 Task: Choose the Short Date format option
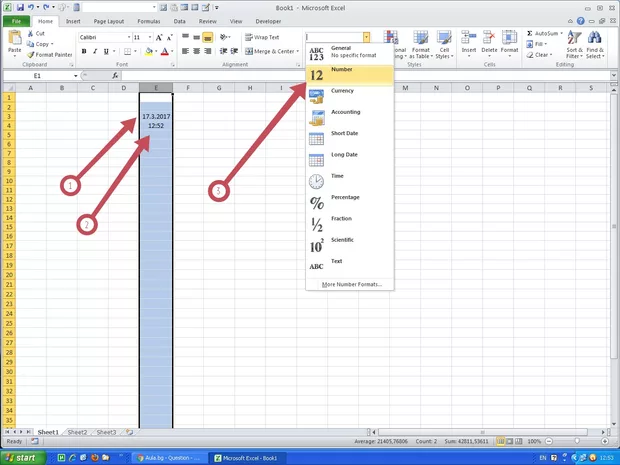pos(350,140)
